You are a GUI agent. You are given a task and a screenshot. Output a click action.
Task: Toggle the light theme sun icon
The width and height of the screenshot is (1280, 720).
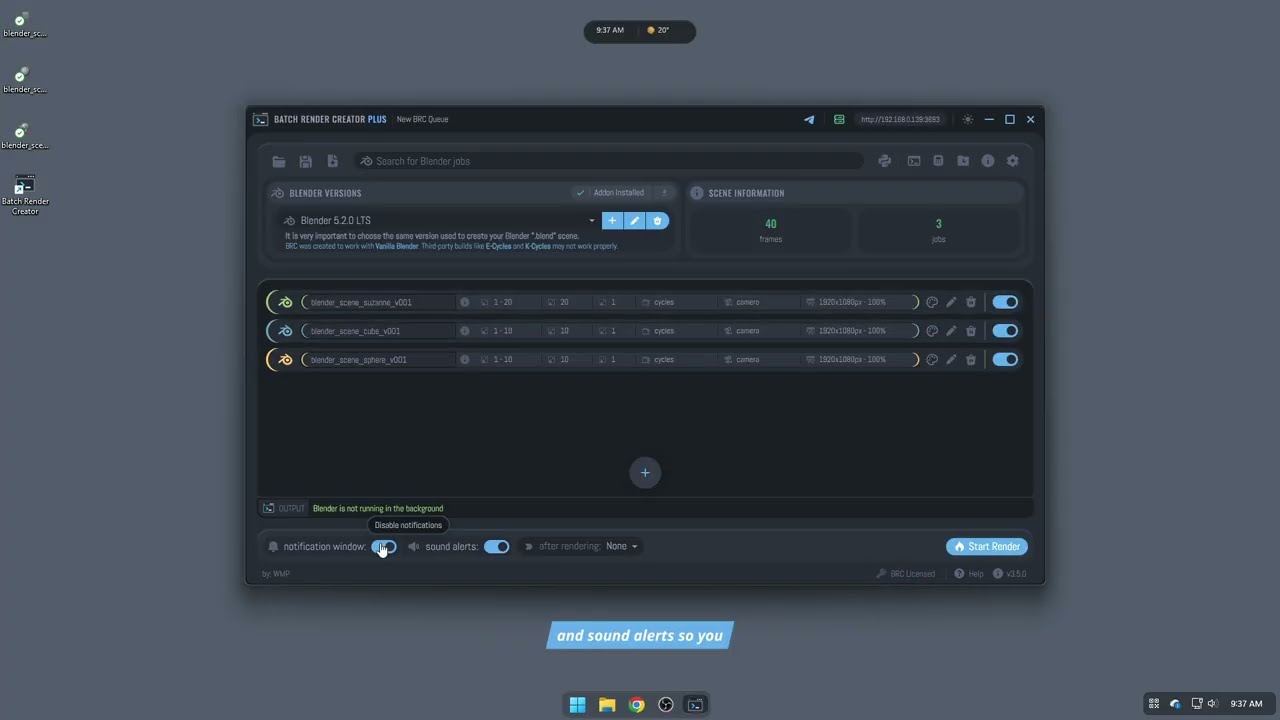(x=967, y=119)
